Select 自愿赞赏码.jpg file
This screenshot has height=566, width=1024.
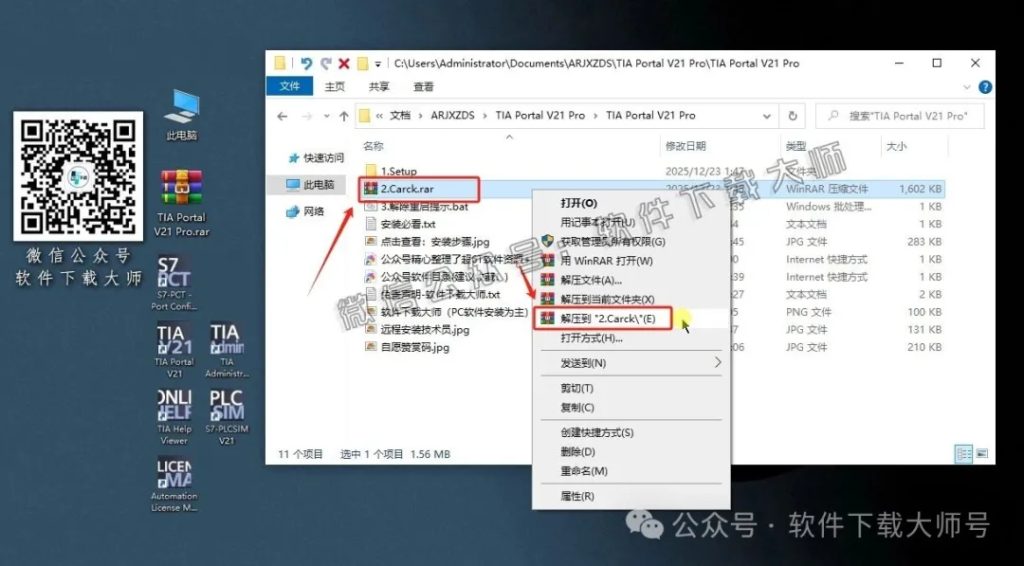click(416, 347)
